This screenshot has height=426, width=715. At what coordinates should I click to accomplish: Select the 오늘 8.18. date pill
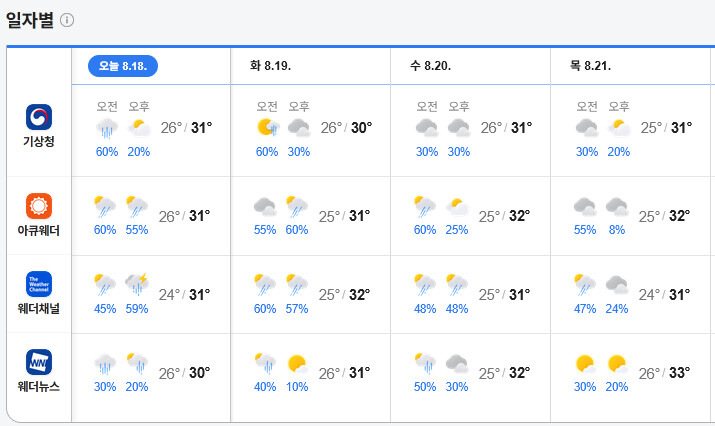pyautogui.click(x=123, y=66)
